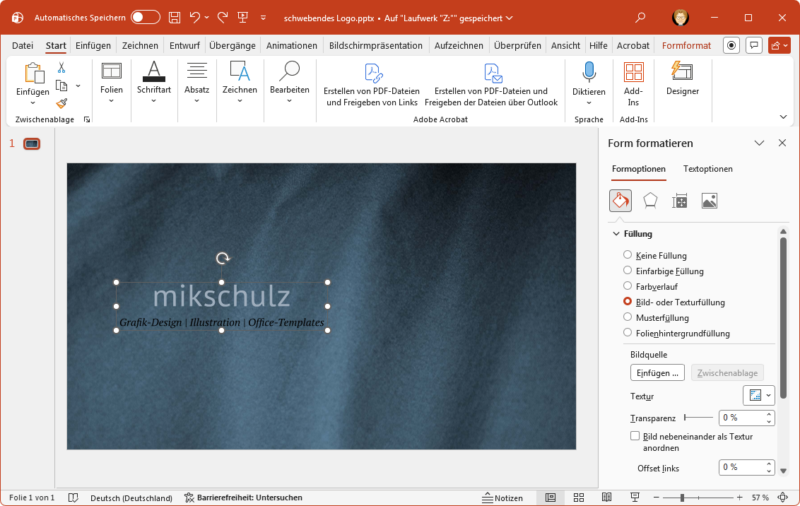Create PDF and share via Outlook icon
The height and width of the screenshot is (506, 800).
[492, 72]
